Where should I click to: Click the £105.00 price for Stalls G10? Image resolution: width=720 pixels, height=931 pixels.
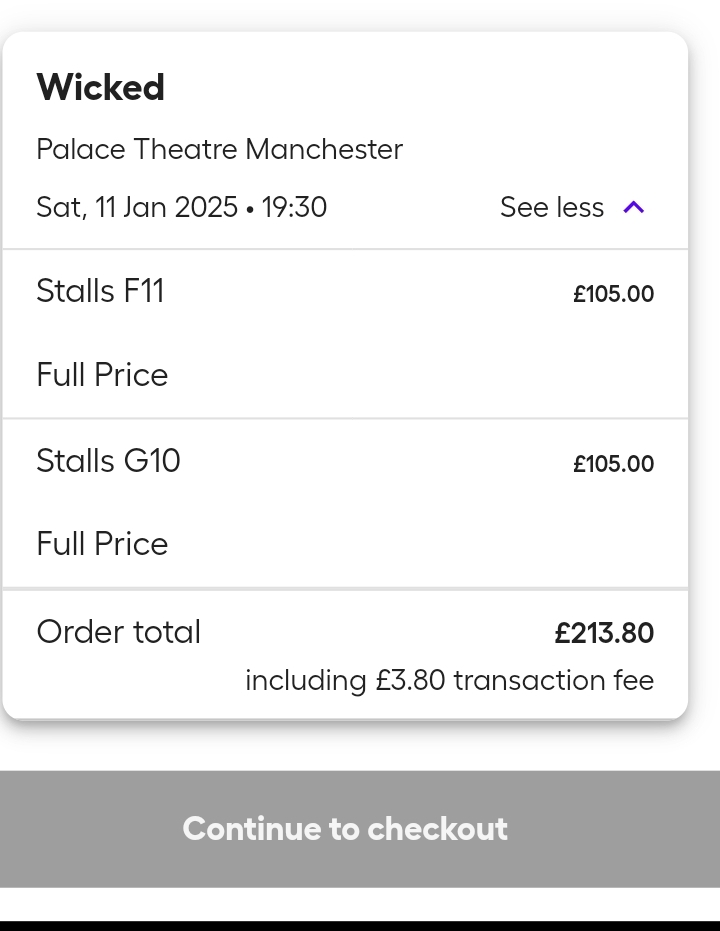tap(613, 464)
